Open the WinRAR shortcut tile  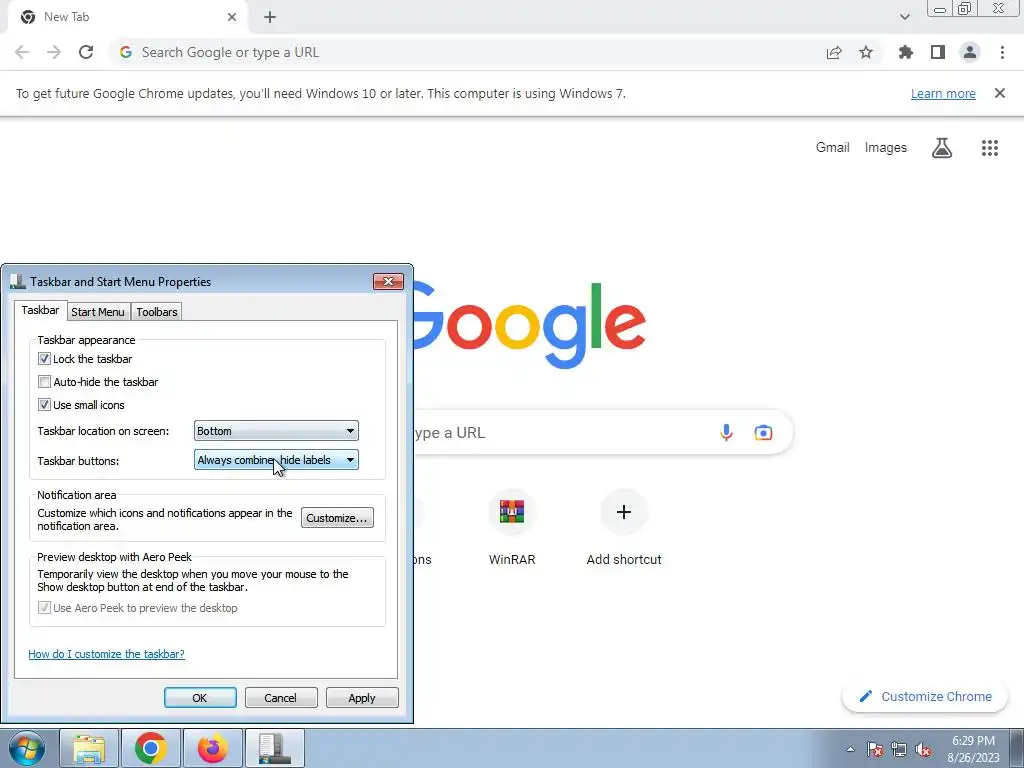[x=512, y=526]
